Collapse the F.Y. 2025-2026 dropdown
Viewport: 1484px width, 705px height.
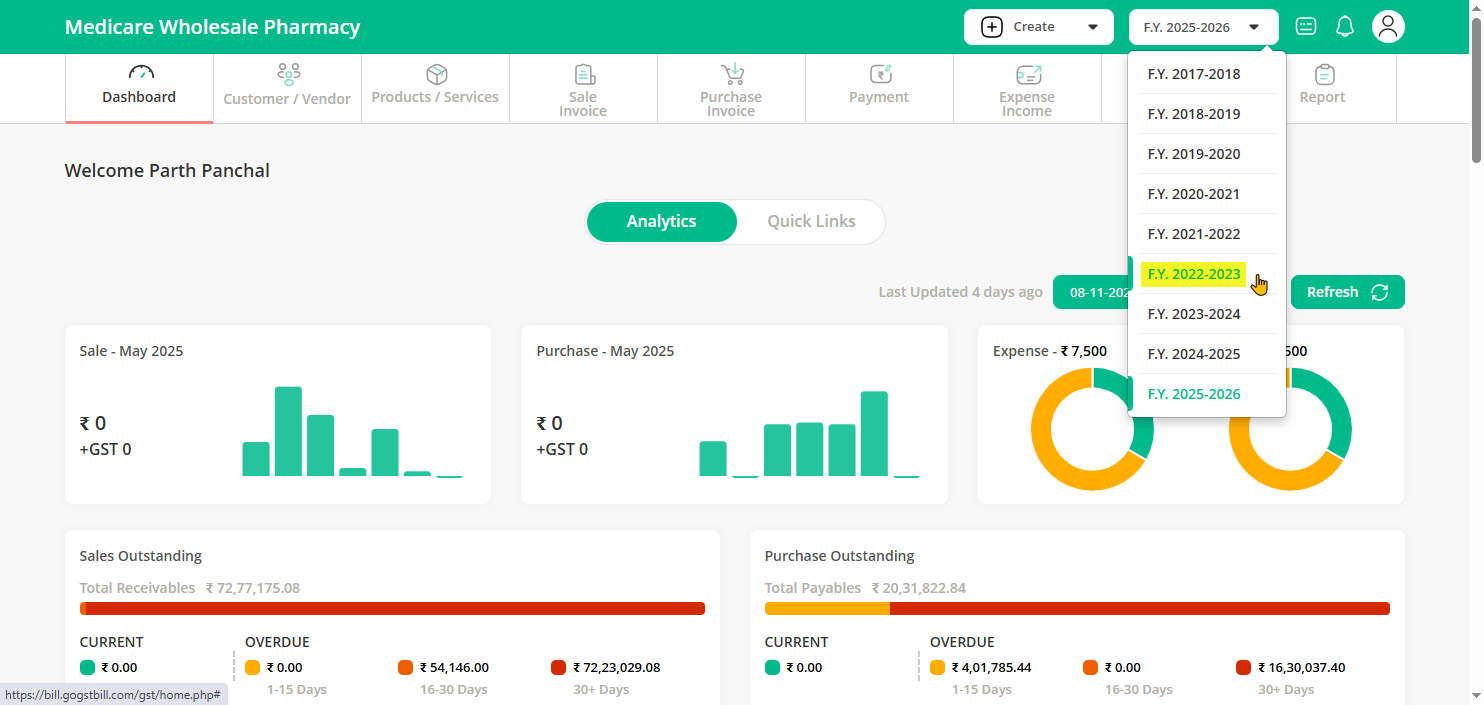pyautogui.click(x=1203, y=27)
